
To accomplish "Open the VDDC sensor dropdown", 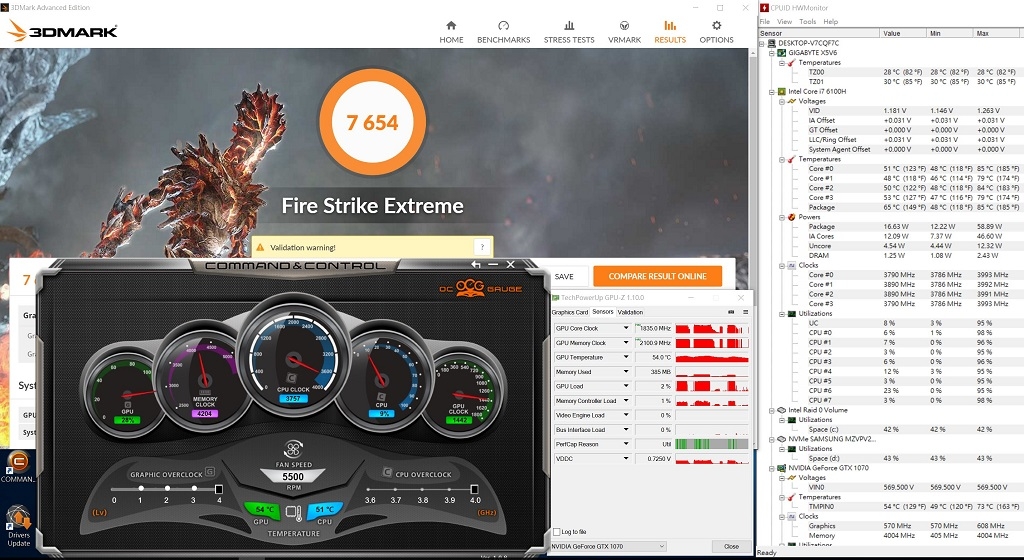I will click(626, 458).
